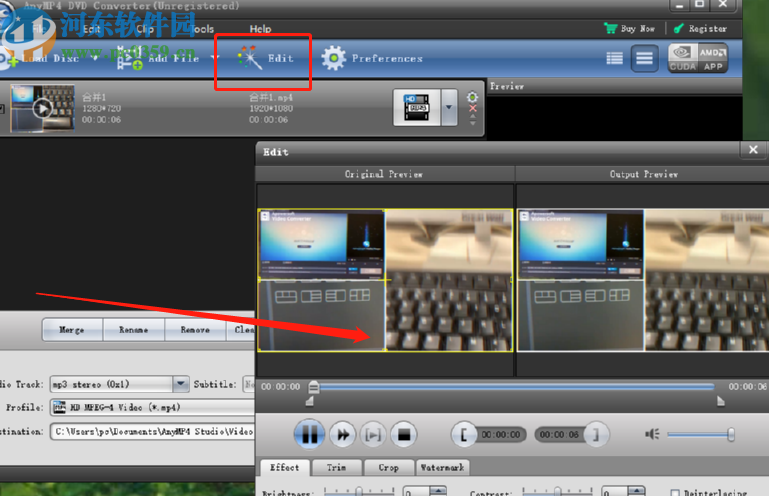Click the Brightness slider handle
The height and width of the screenshot is (496, 769).
tap(359, 491)
